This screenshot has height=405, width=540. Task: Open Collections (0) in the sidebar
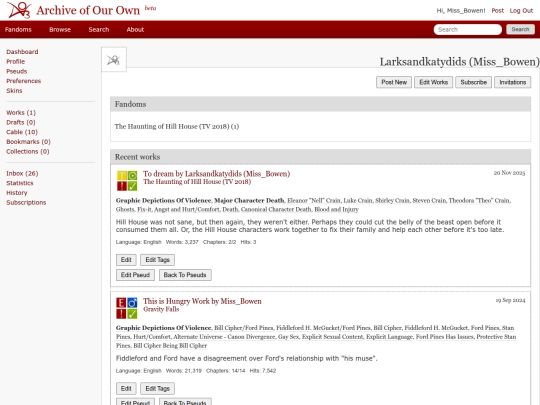click(x=28, y=151)
